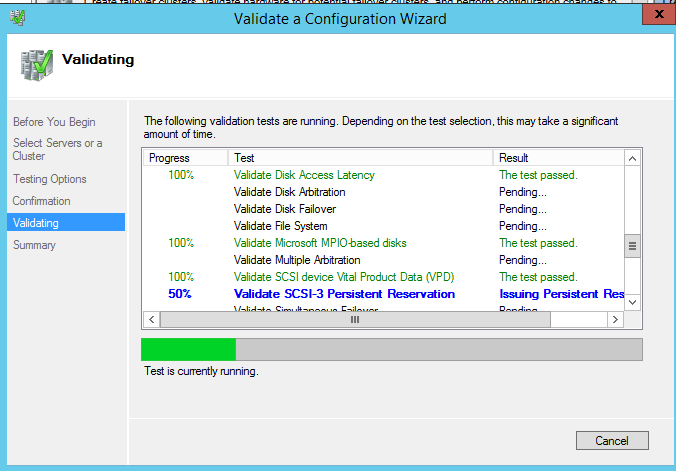Click the test list scroll up arrow

632,159
